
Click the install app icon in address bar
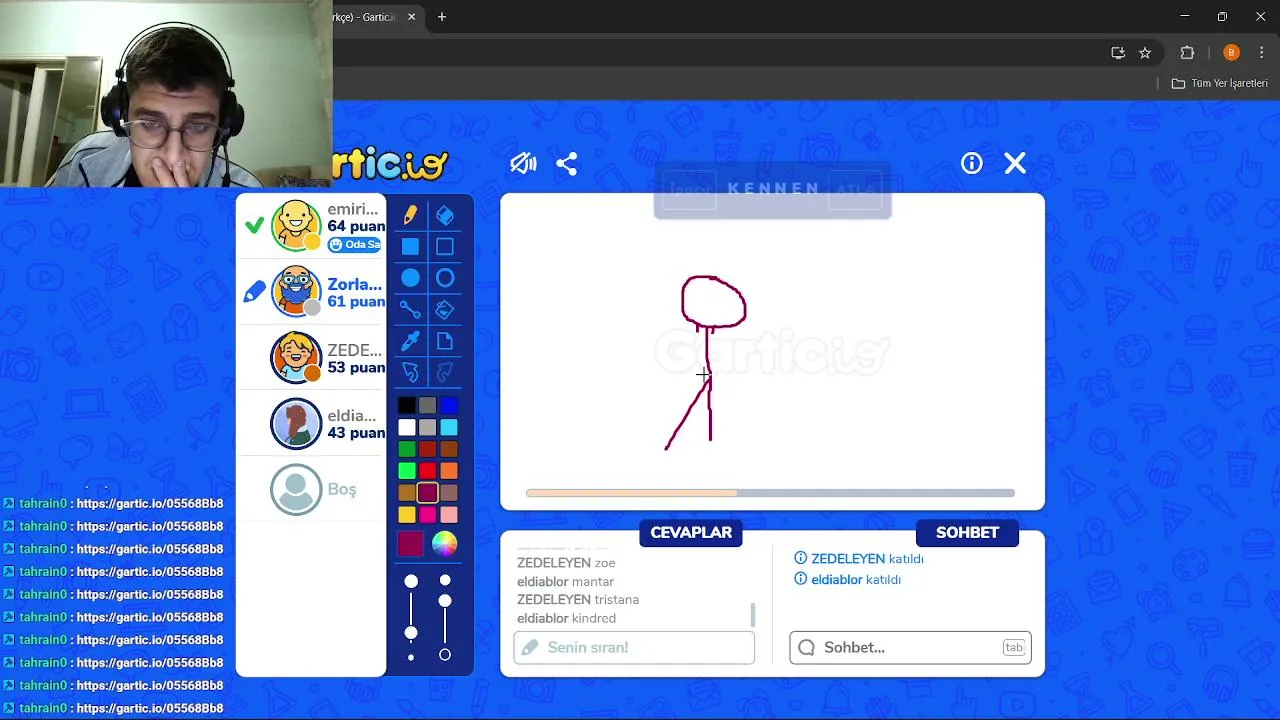coord(1118,53)
